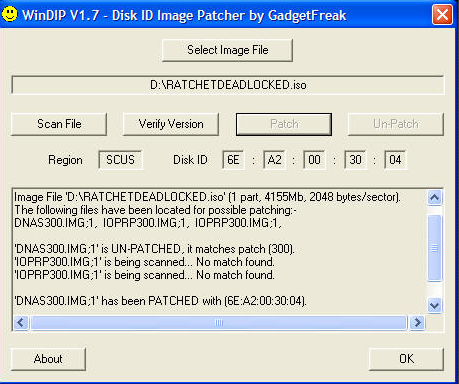The width and height of the screenshot is (459, 384).
Task: Click the Scan File button
Action: pyautogui.click(x=59, y=124)
